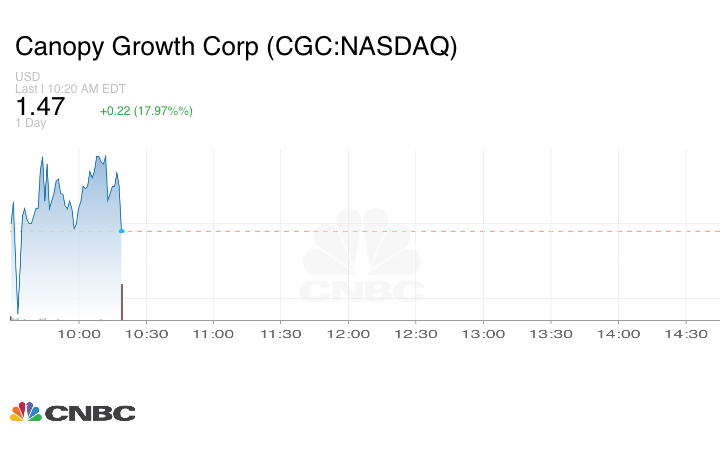Click the green +0.22 (17.97%) change text
Image resolution: width=720 pixels, height=450 pixels.
(x=146, y=110)
